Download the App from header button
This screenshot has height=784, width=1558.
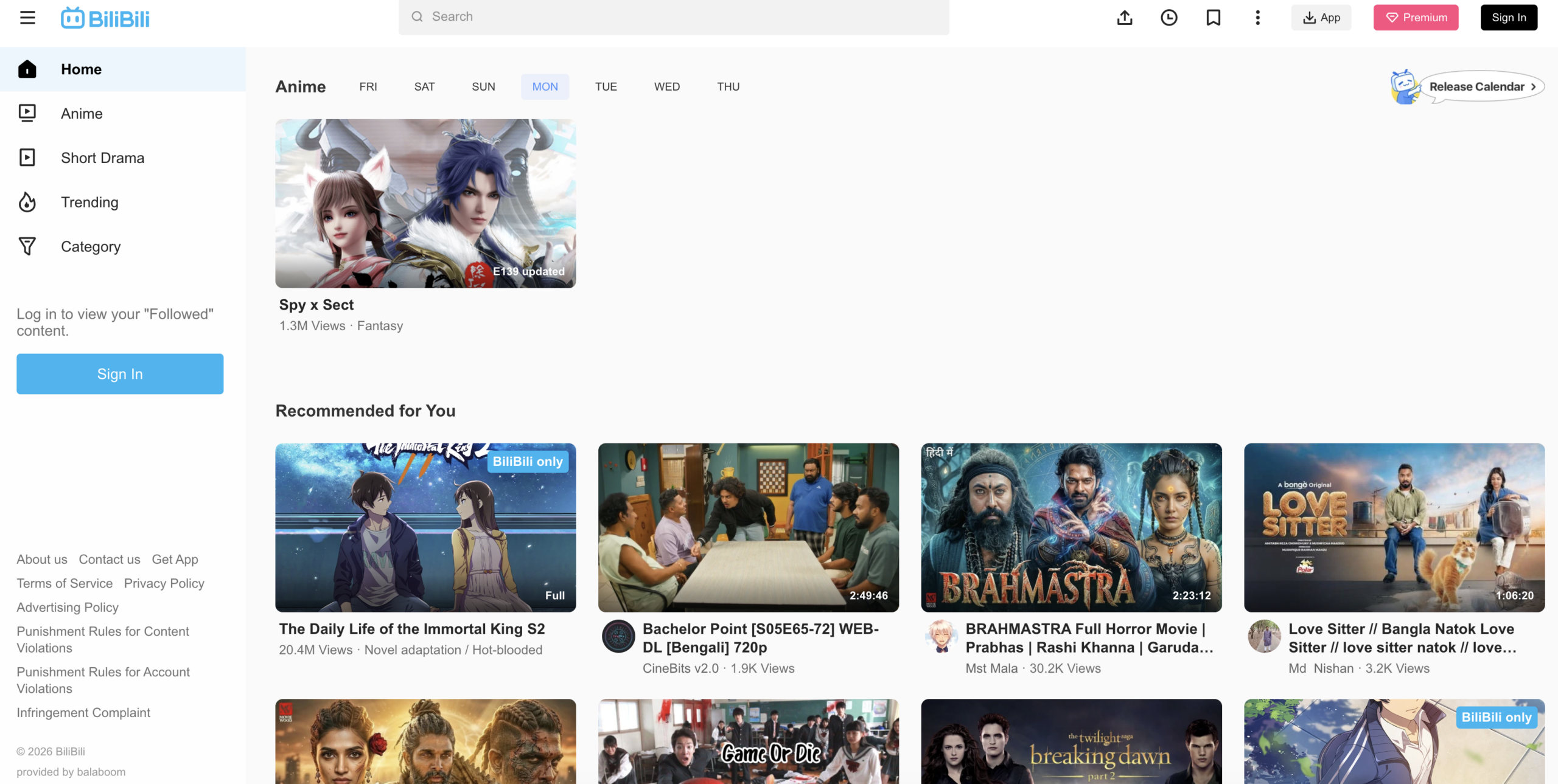(1321, 18)
